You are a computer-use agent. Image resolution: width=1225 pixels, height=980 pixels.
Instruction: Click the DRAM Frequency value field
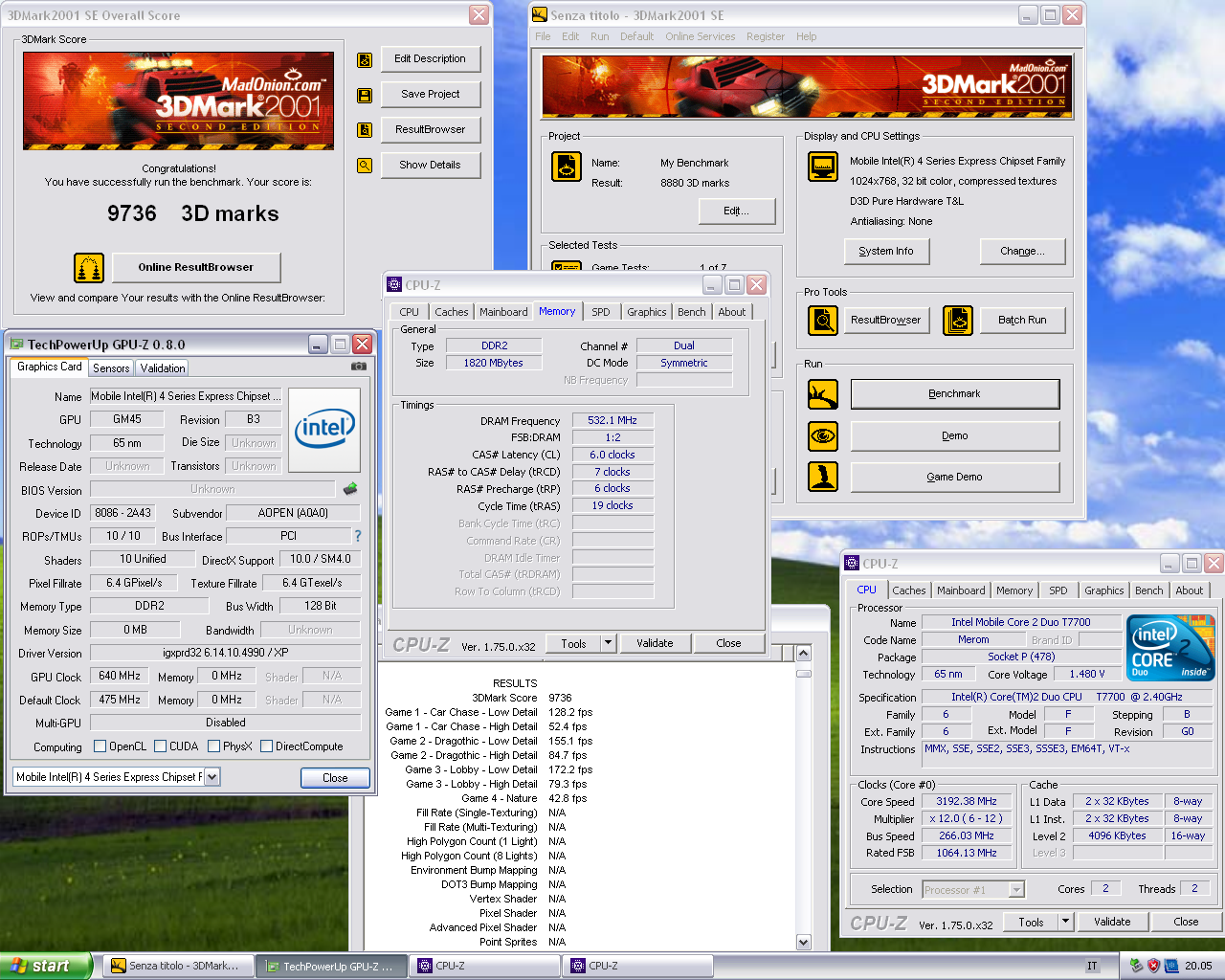point(612,420)
